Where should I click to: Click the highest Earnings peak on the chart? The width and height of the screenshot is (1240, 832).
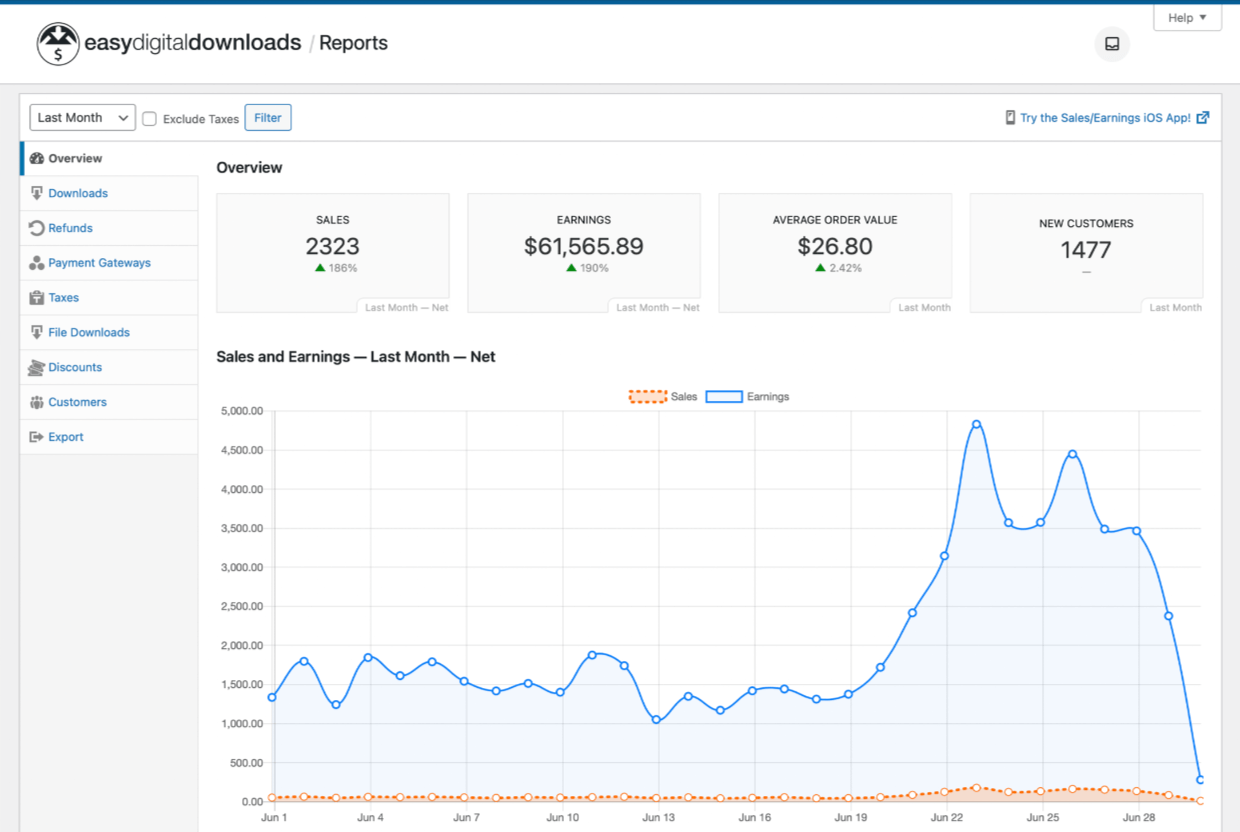(976, 424)
